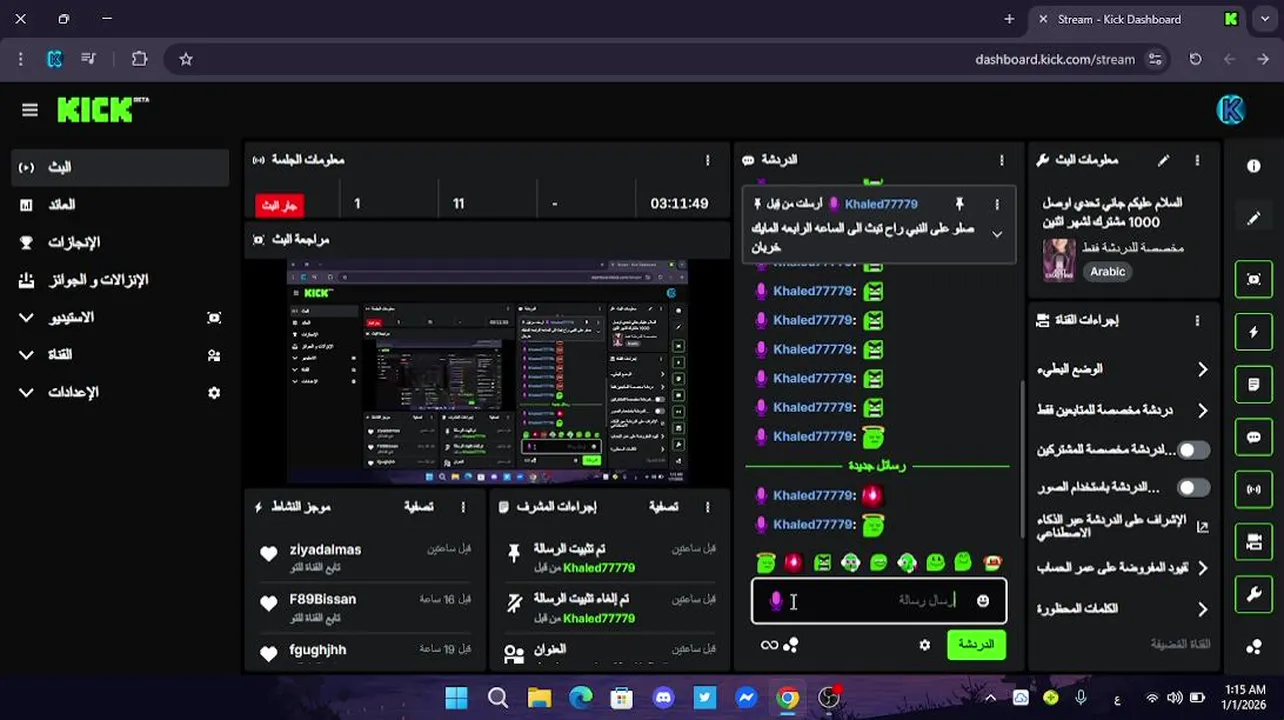Viewport: 1284px width, 720px height.
Task: Click the pin icon on Khaled77779's pinned message
Action: pyautogui.click(x=959, y=204)
